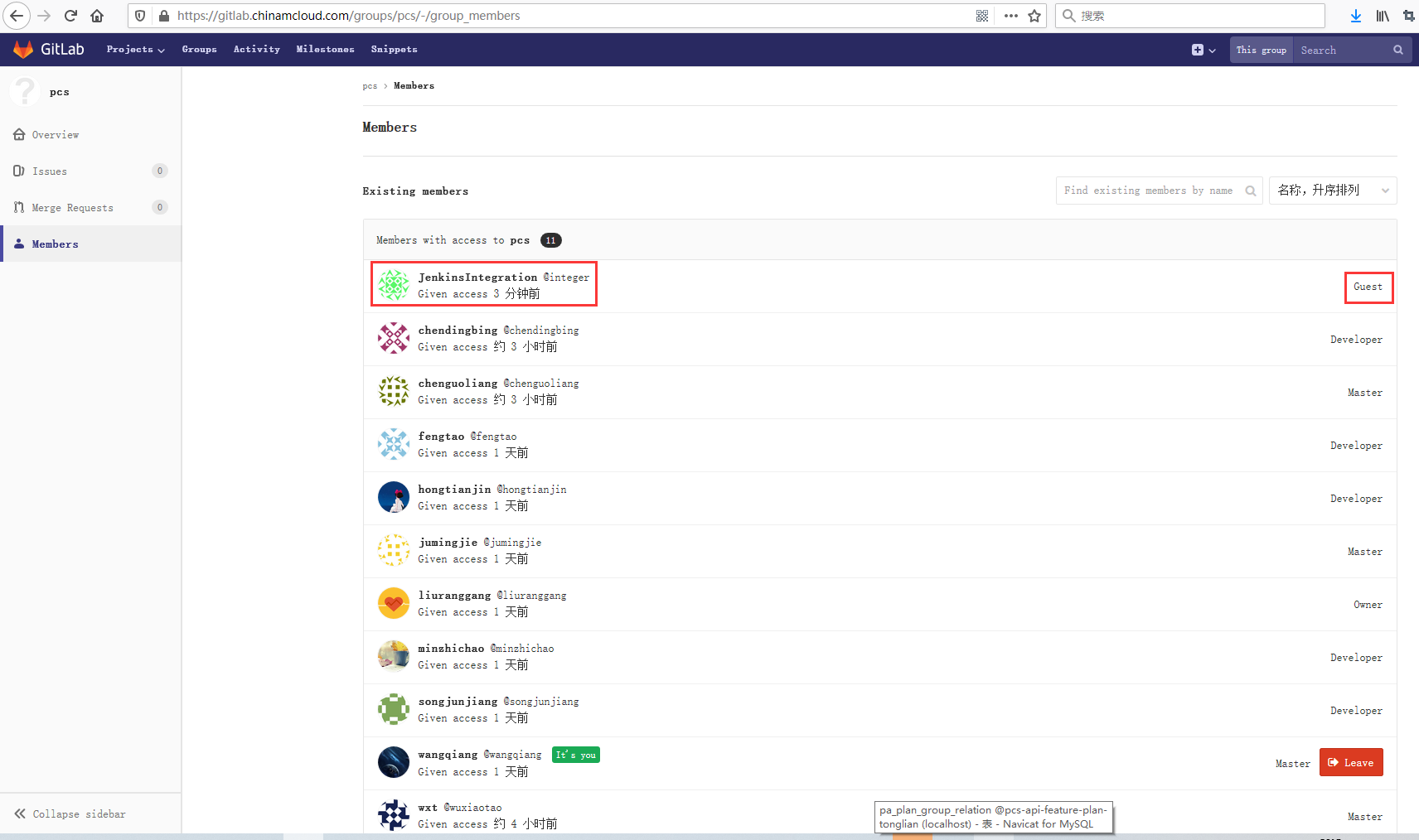Image resolution: width=1419 pixels, height=840 pixels.
Task: Bookmark page with the star icon
Action: pyautogui.click(x=1034, y=16)
